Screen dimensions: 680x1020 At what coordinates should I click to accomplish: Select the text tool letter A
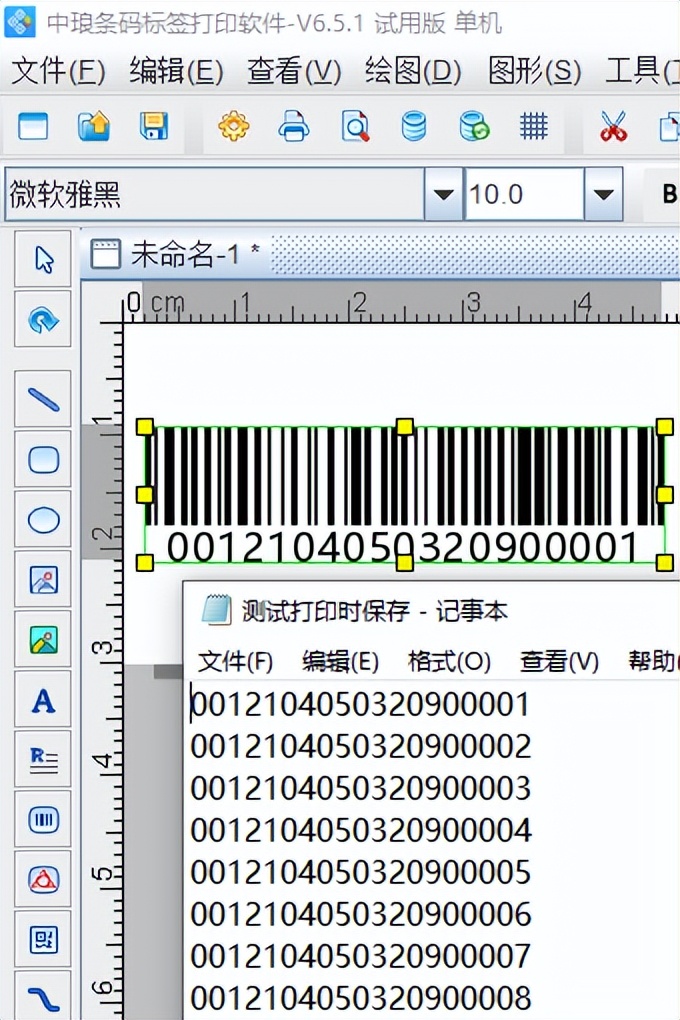(x=43, y=701)
